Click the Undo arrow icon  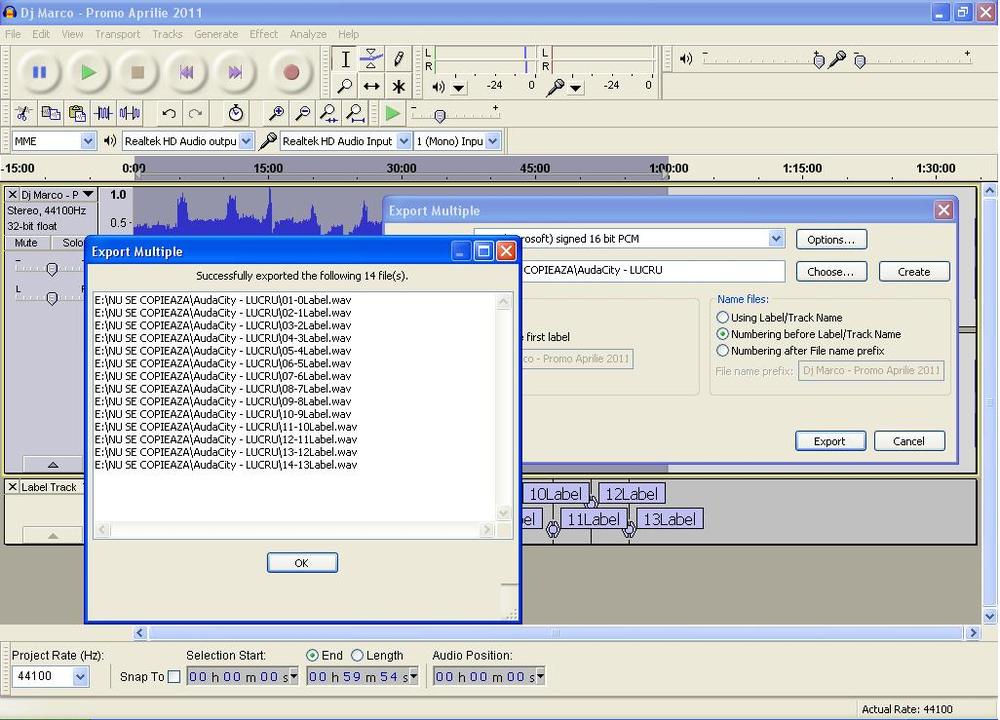coord(169,114)
